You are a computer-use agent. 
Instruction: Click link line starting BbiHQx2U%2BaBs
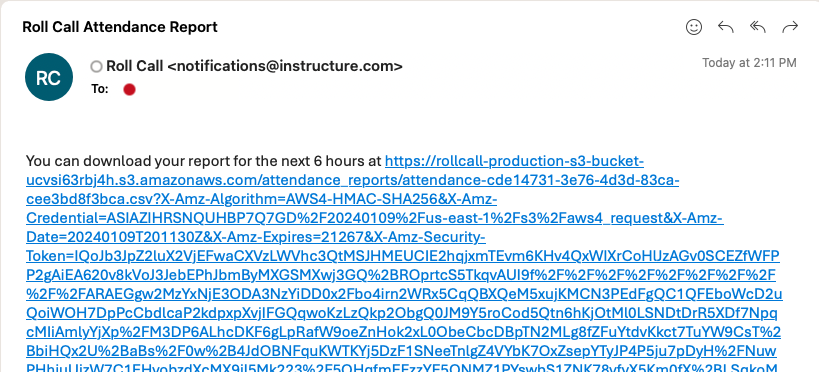click(401, 351)
